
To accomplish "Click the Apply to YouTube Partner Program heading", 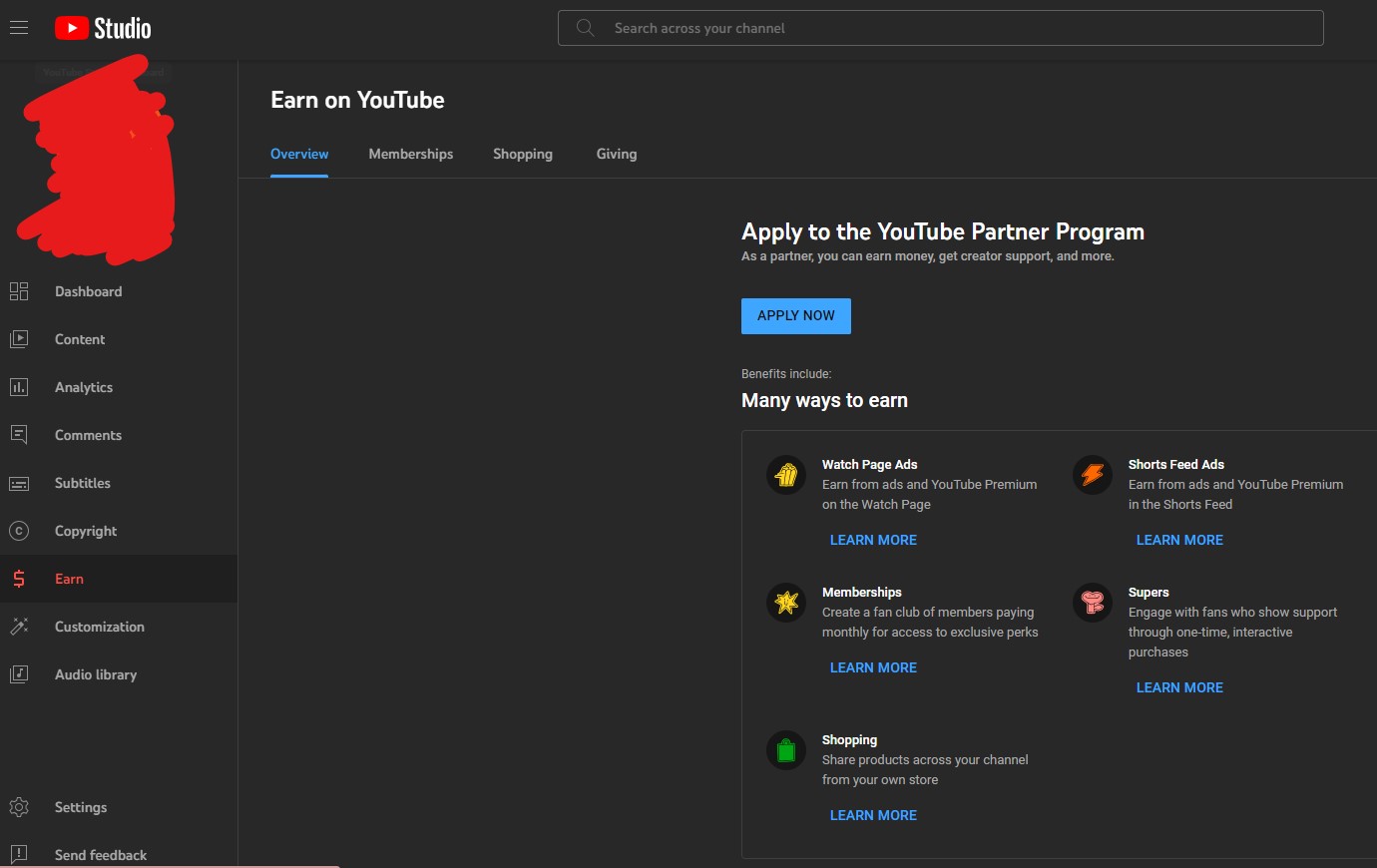I will [x=943, y=231].
